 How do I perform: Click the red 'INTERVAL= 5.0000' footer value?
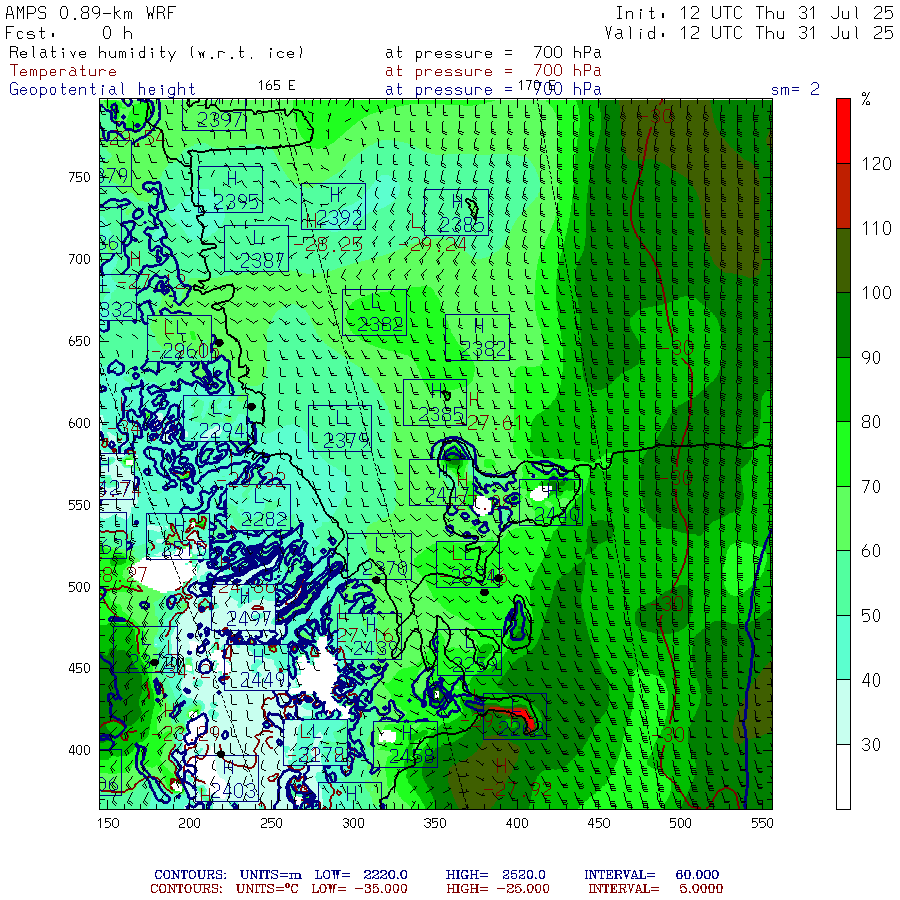click(x=655, y=889)
